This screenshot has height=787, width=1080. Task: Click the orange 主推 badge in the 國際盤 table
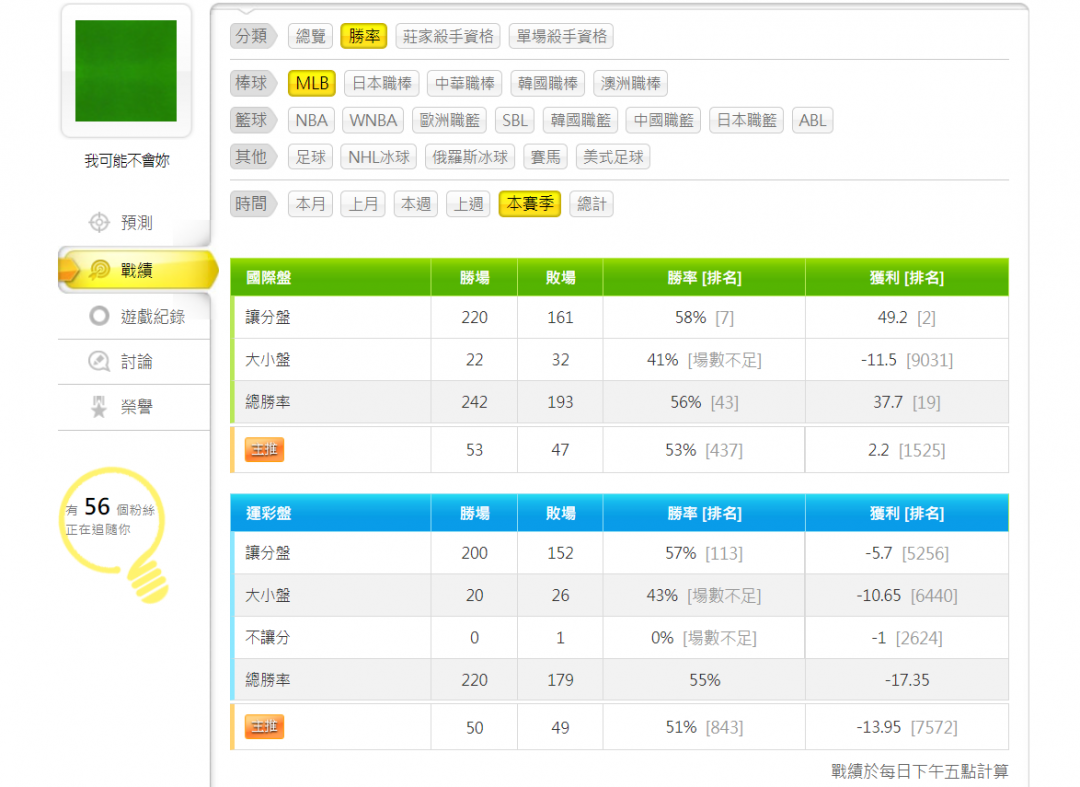click(264, 450)
